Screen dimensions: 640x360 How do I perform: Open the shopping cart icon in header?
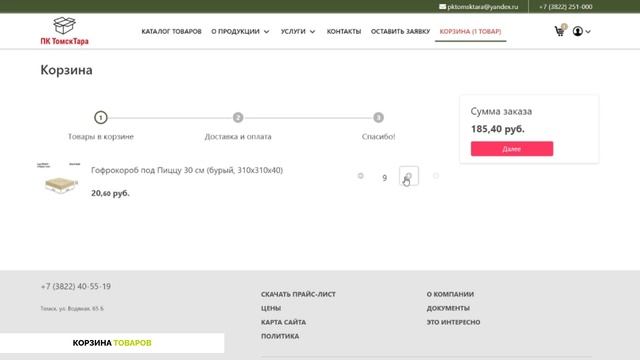[x=560, y=31]
